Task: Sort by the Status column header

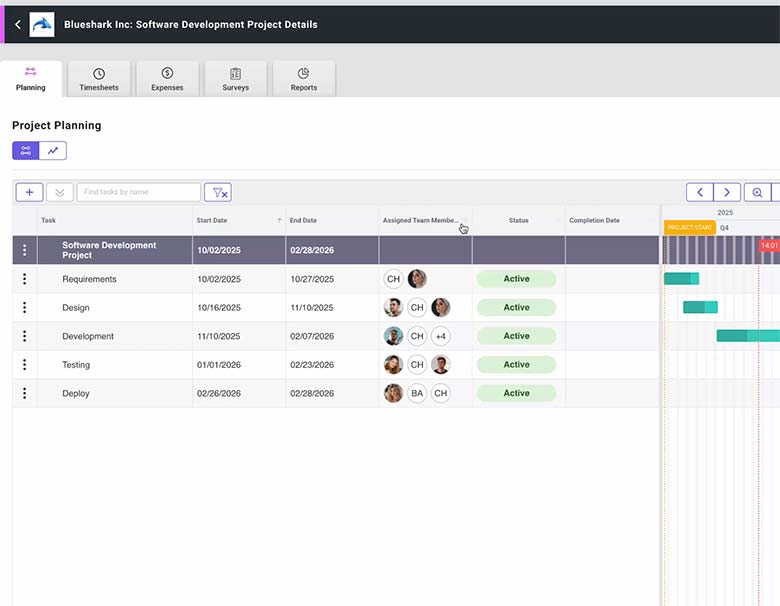Action: (x=518, y=220)
